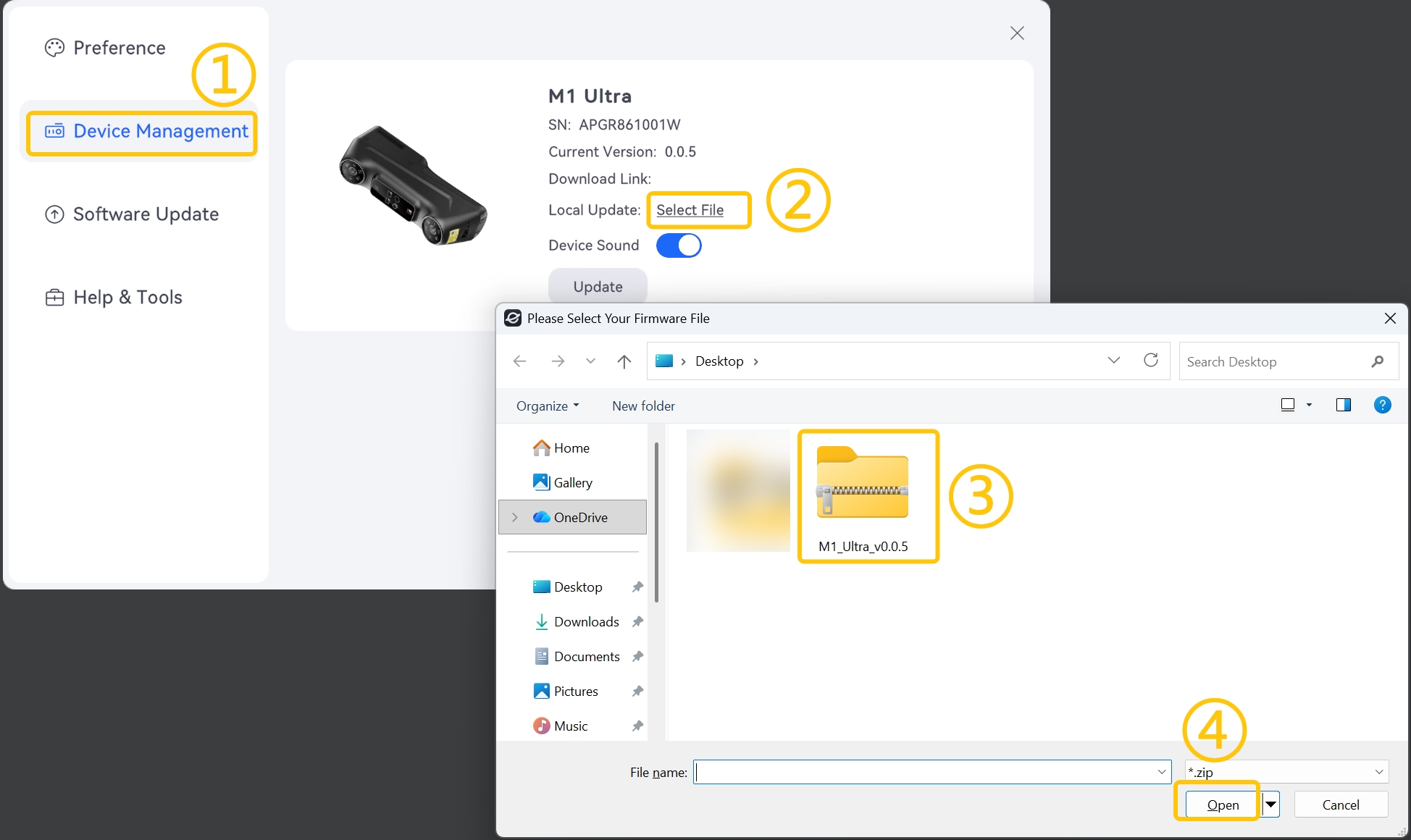The height and width of the screenshot is (840, 1411).
Task: Click the Open button
Action: coord(1223,805)
